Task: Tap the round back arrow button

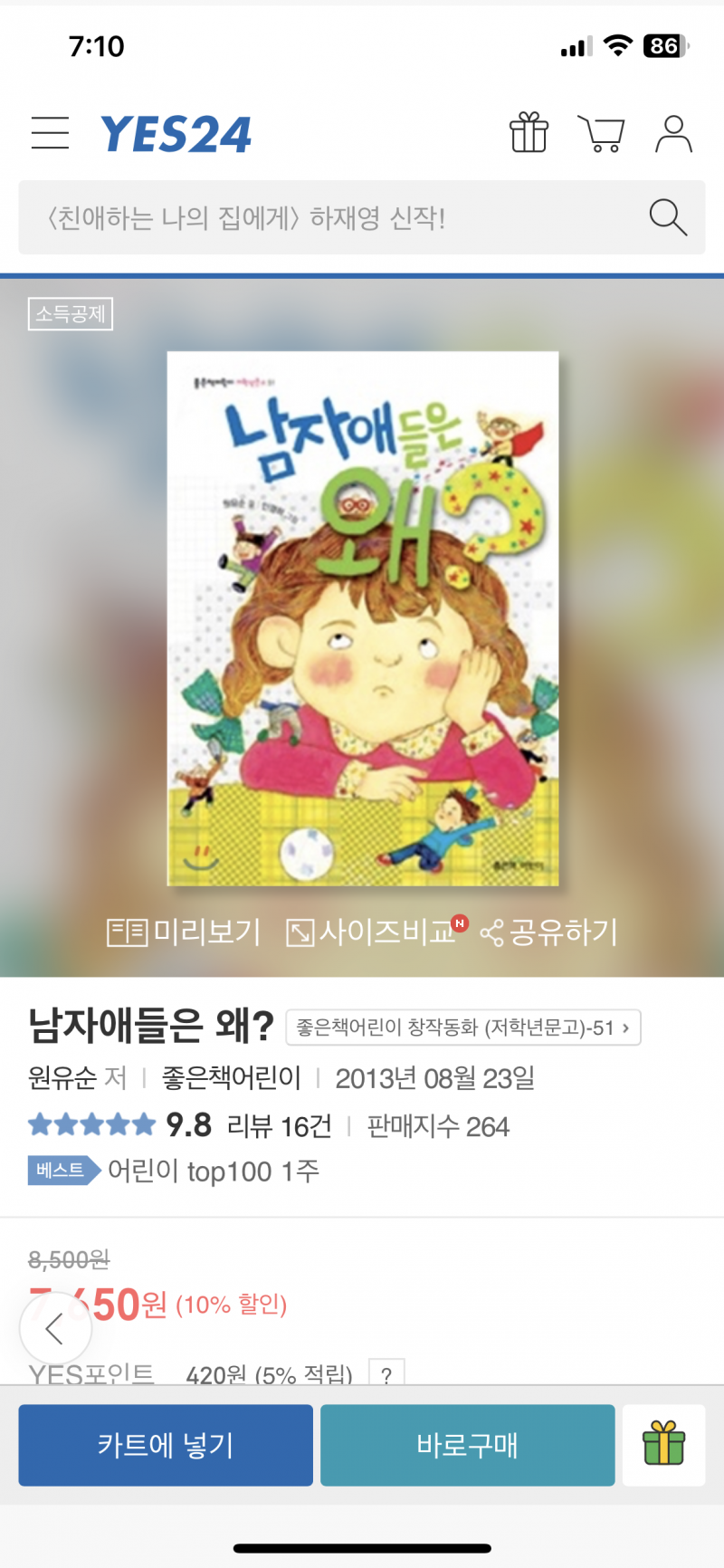Action: point(56,1329)
